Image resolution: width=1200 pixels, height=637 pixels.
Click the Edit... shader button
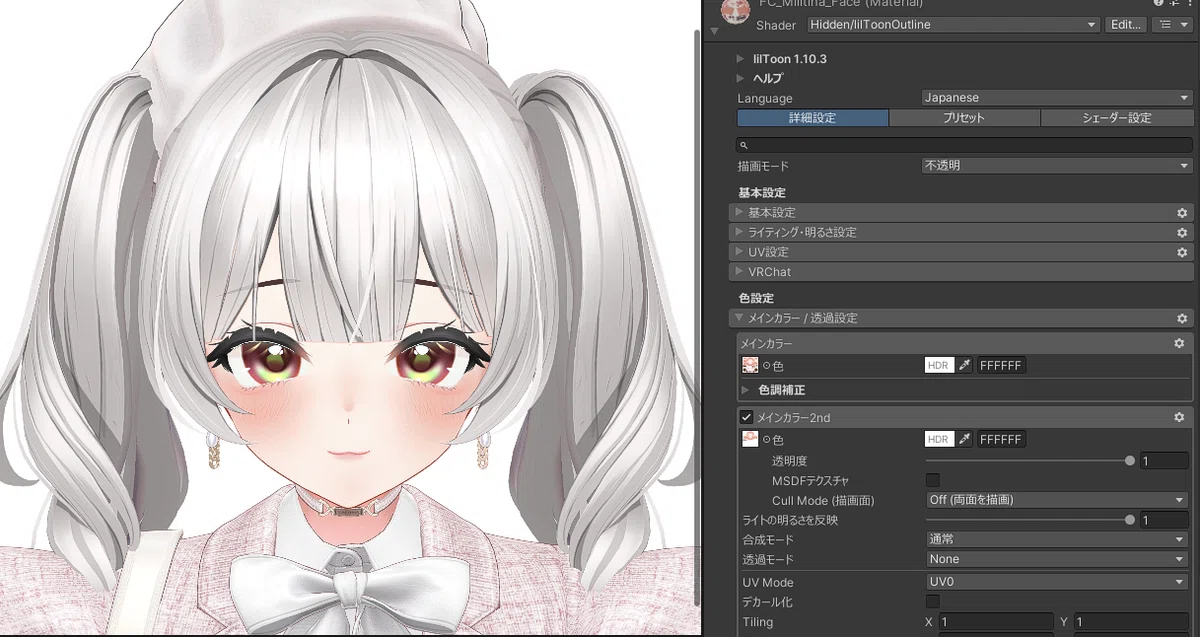point(1125,25)
